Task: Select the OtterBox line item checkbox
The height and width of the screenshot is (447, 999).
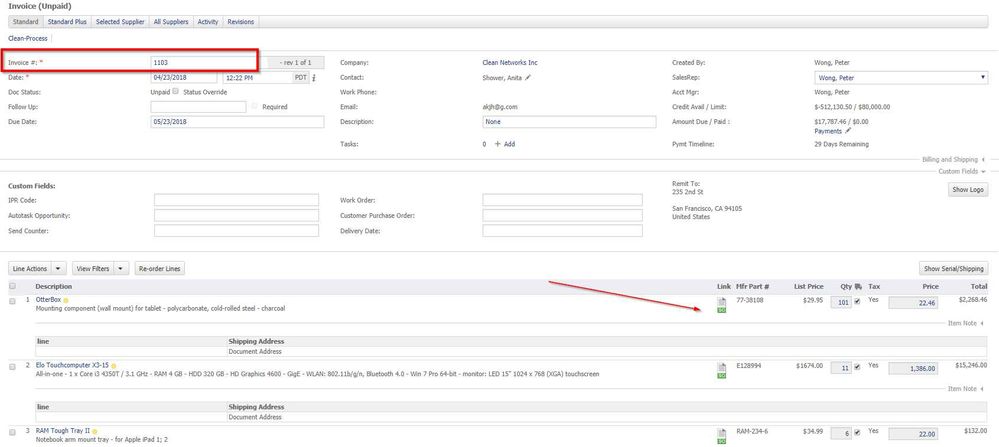Action: click(13, 300)
